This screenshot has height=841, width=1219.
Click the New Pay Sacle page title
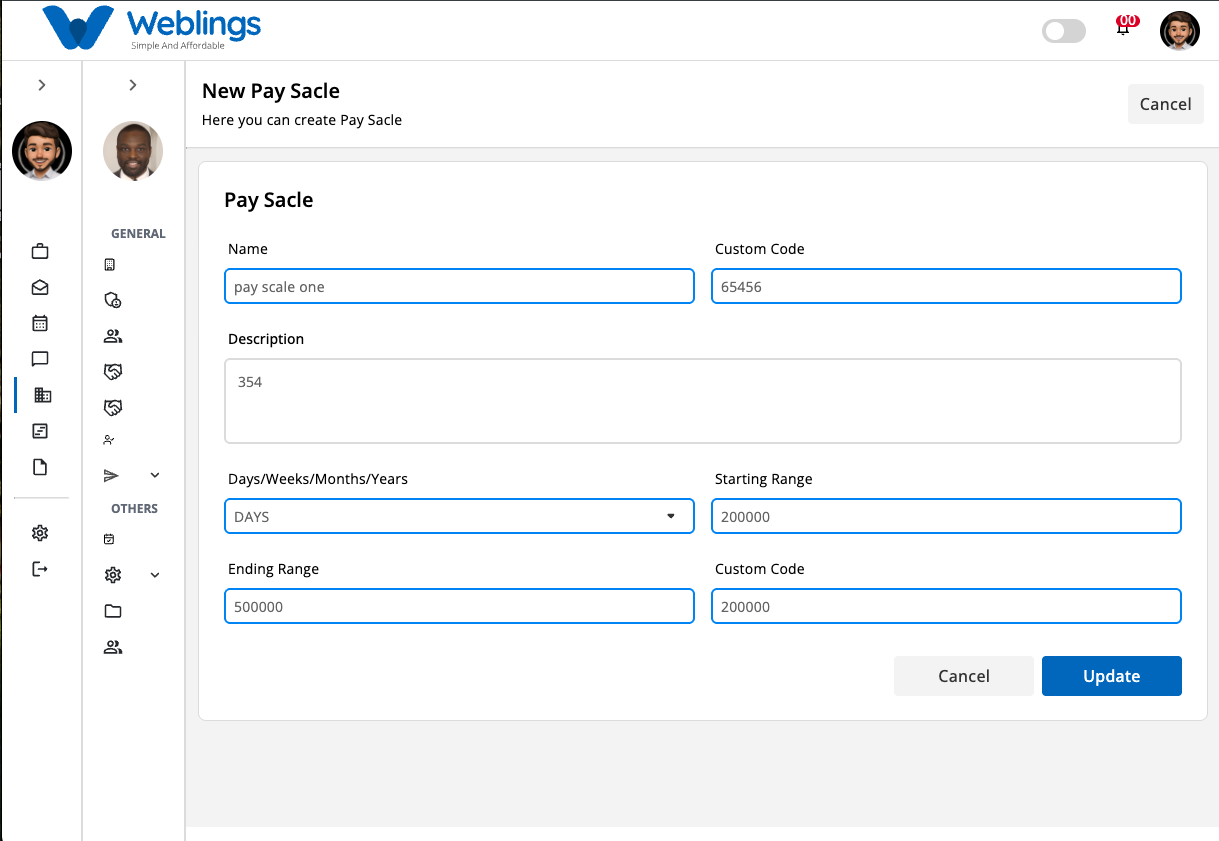[x=271, y=91]
